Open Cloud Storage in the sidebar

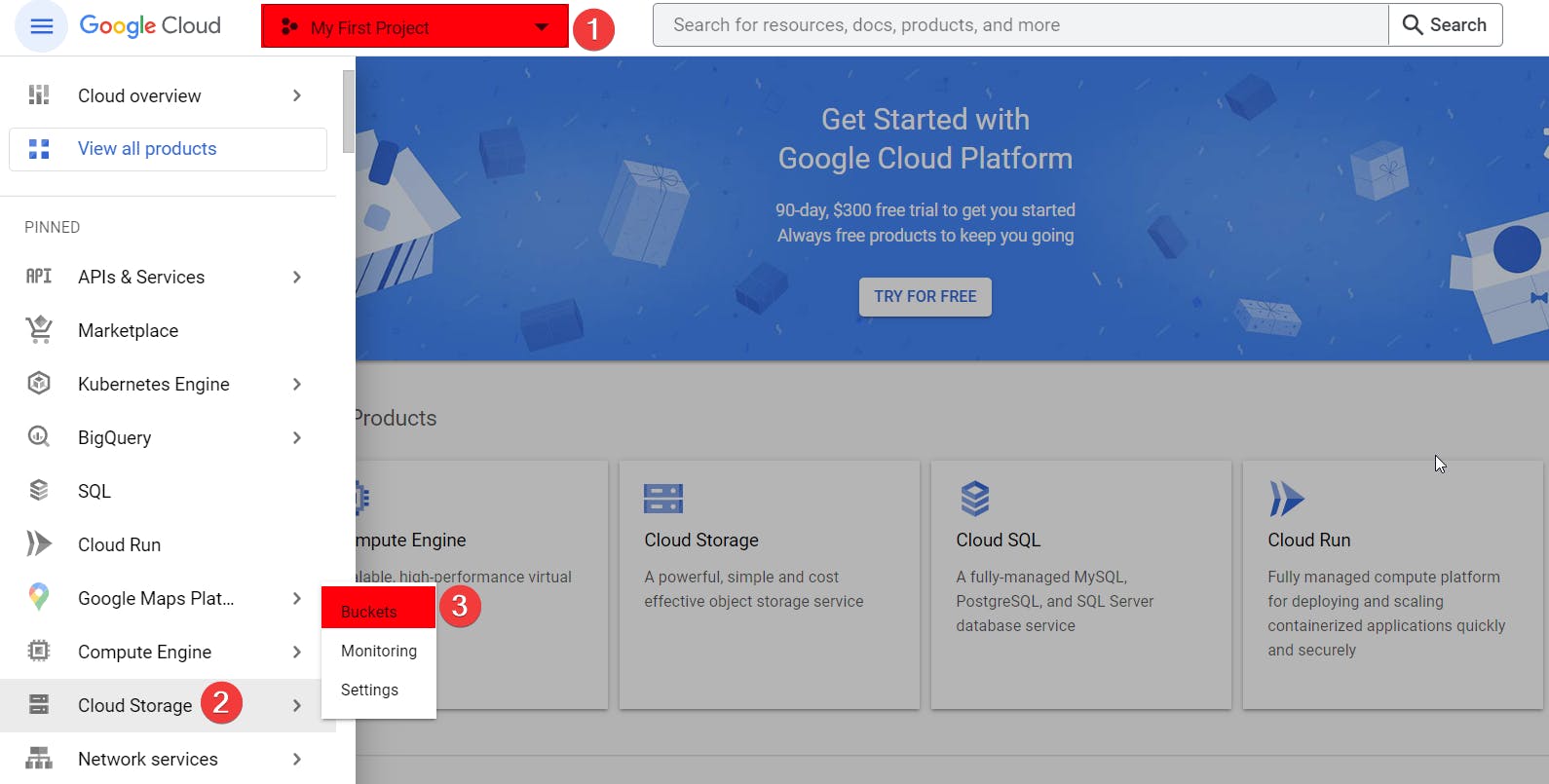[168, 705]
